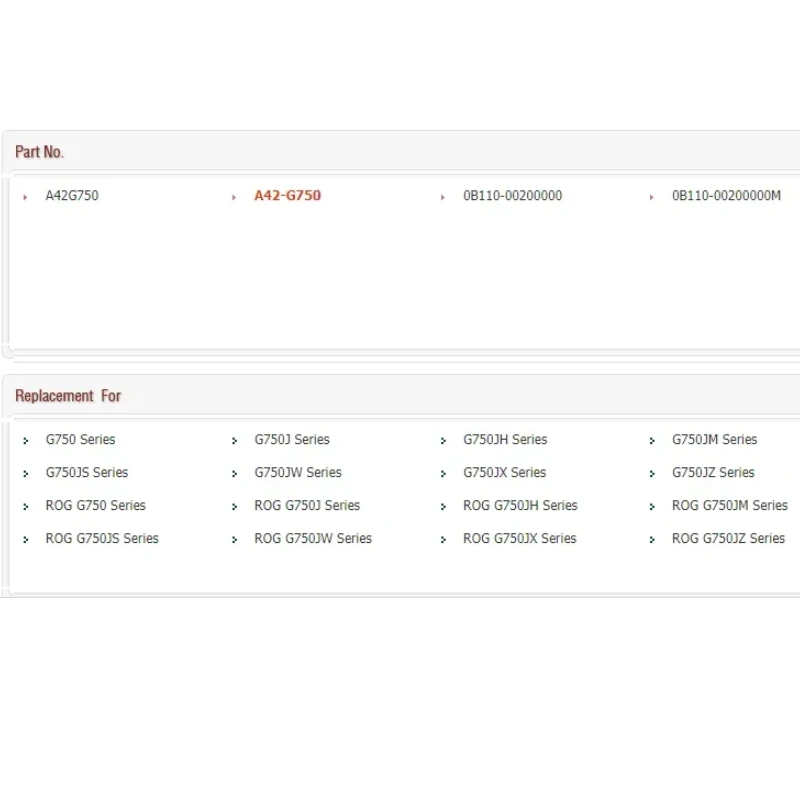
Task: Choose the G750J Series entry
Action: (x=291, y=440)
